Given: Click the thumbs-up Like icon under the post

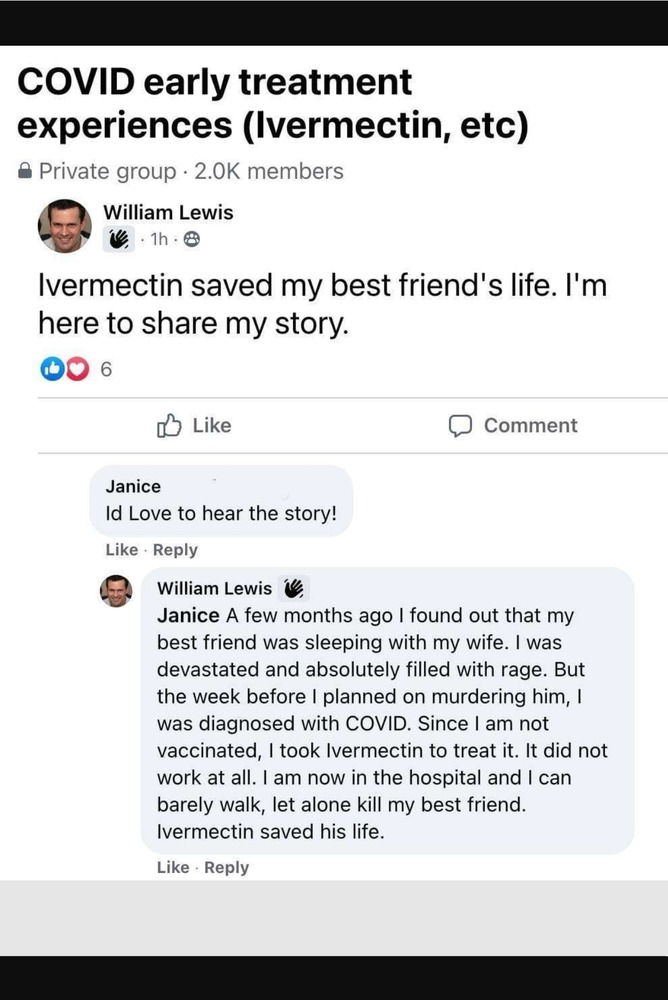Looking at the screenshot, I should (x=169, y=425).
